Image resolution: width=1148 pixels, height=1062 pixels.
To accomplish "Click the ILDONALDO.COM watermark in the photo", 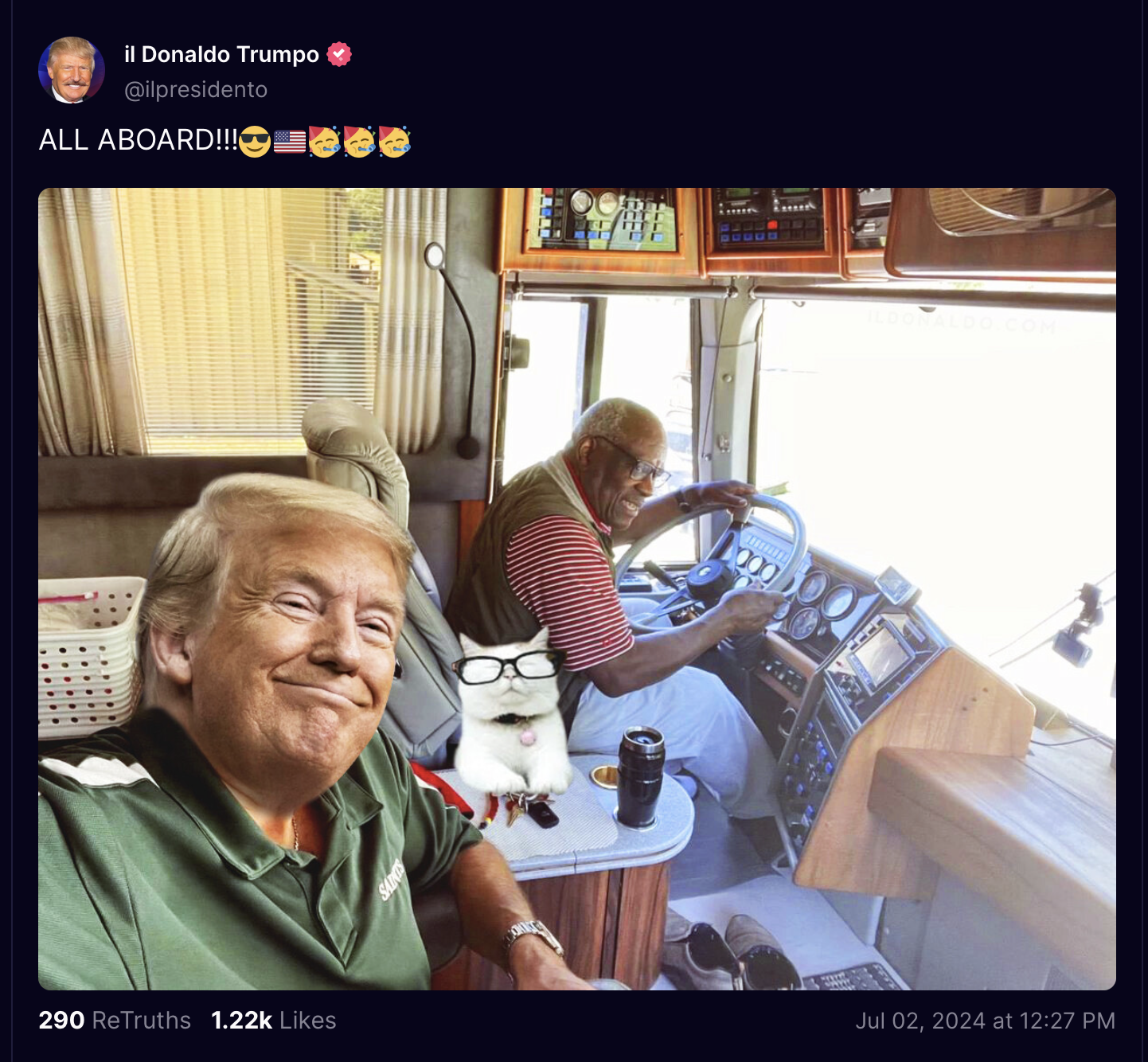I will click(x=962, y=322).
